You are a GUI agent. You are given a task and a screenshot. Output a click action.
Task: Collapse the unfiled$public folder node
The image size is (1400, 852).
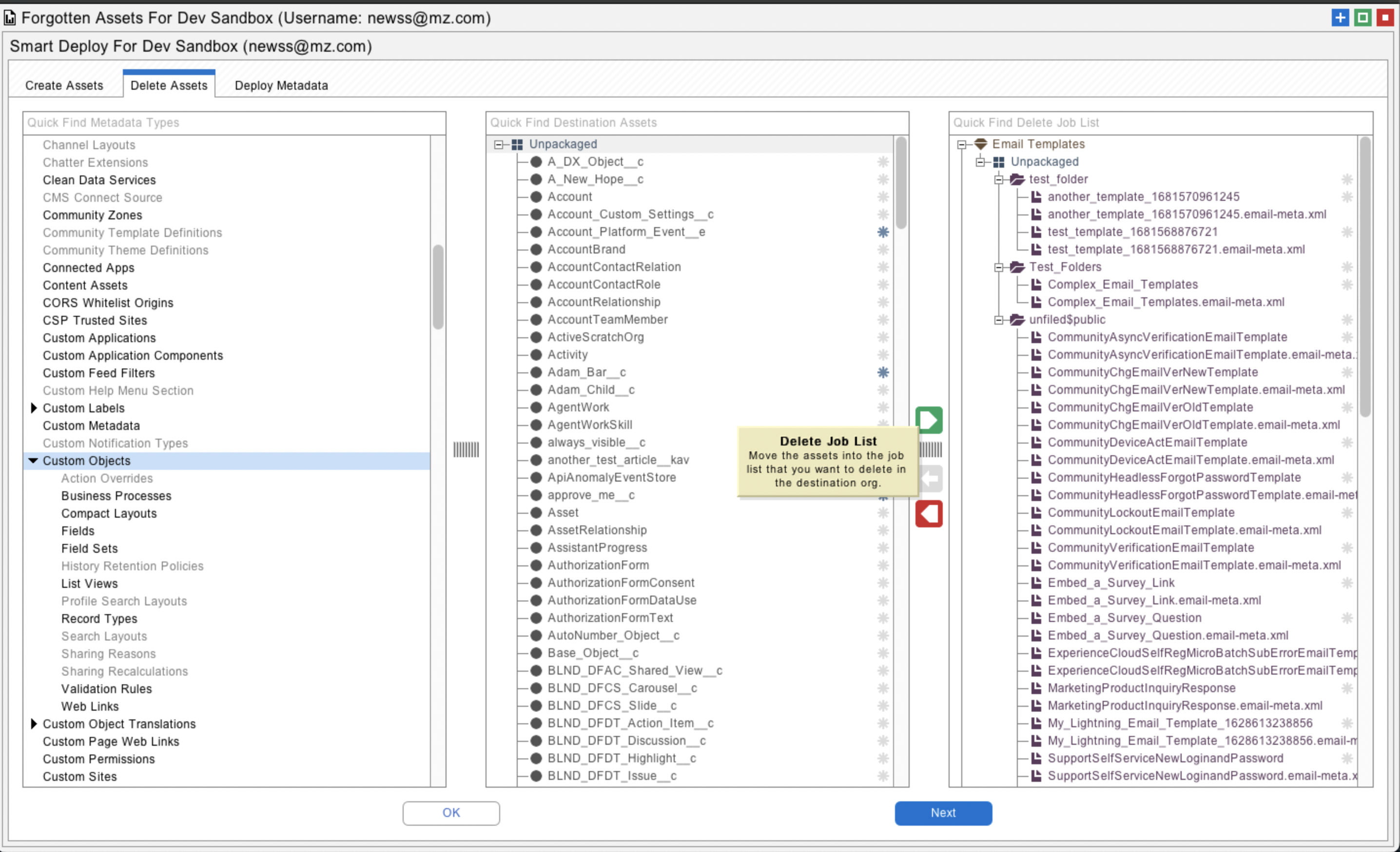pyautogui.click(x=998, y=320)
